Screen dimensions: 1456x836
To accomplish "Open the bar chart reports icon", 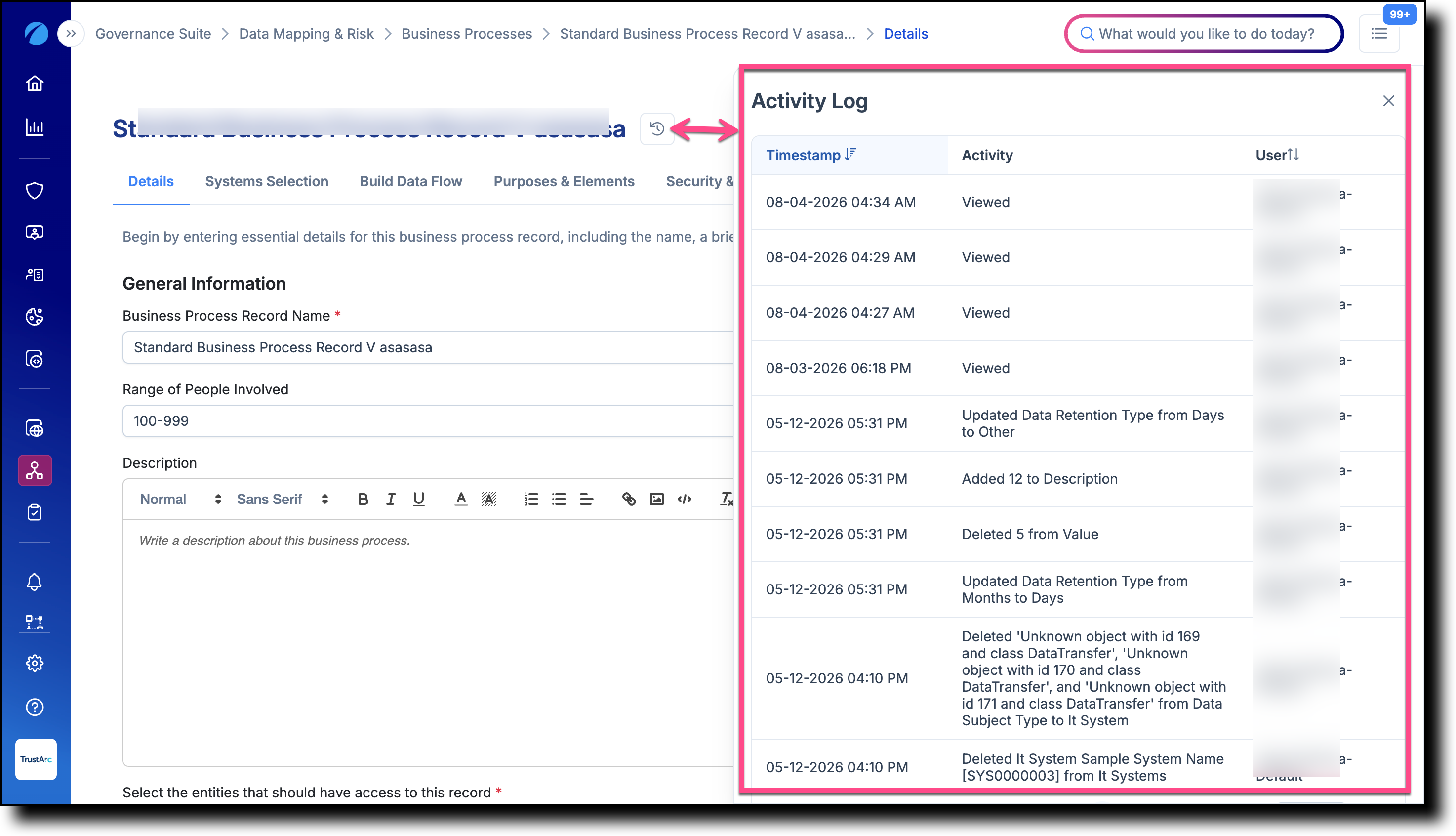I will 35,127.
